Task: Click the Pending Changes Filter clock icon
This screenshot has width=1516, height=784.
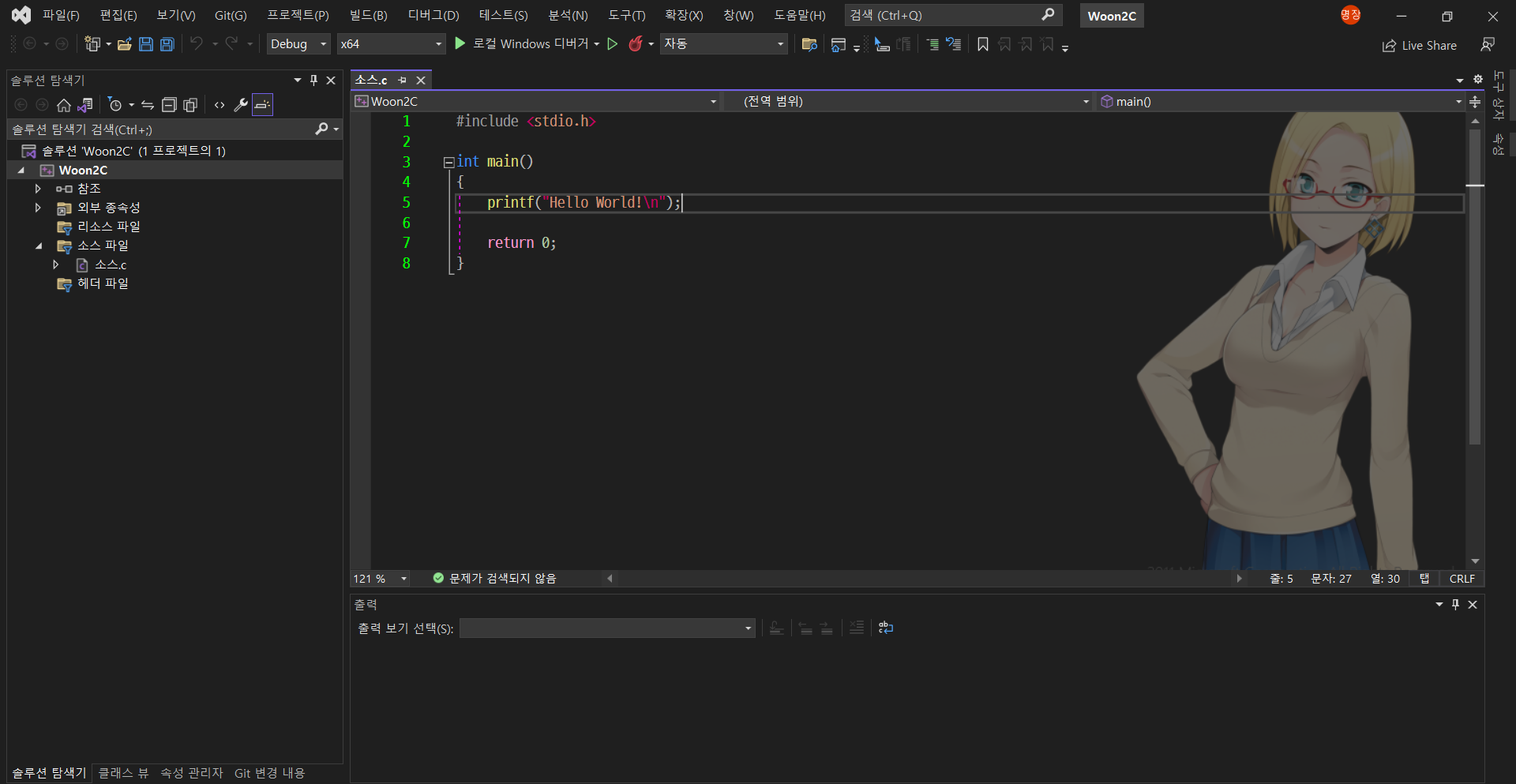Action: [x=115, y=105]
